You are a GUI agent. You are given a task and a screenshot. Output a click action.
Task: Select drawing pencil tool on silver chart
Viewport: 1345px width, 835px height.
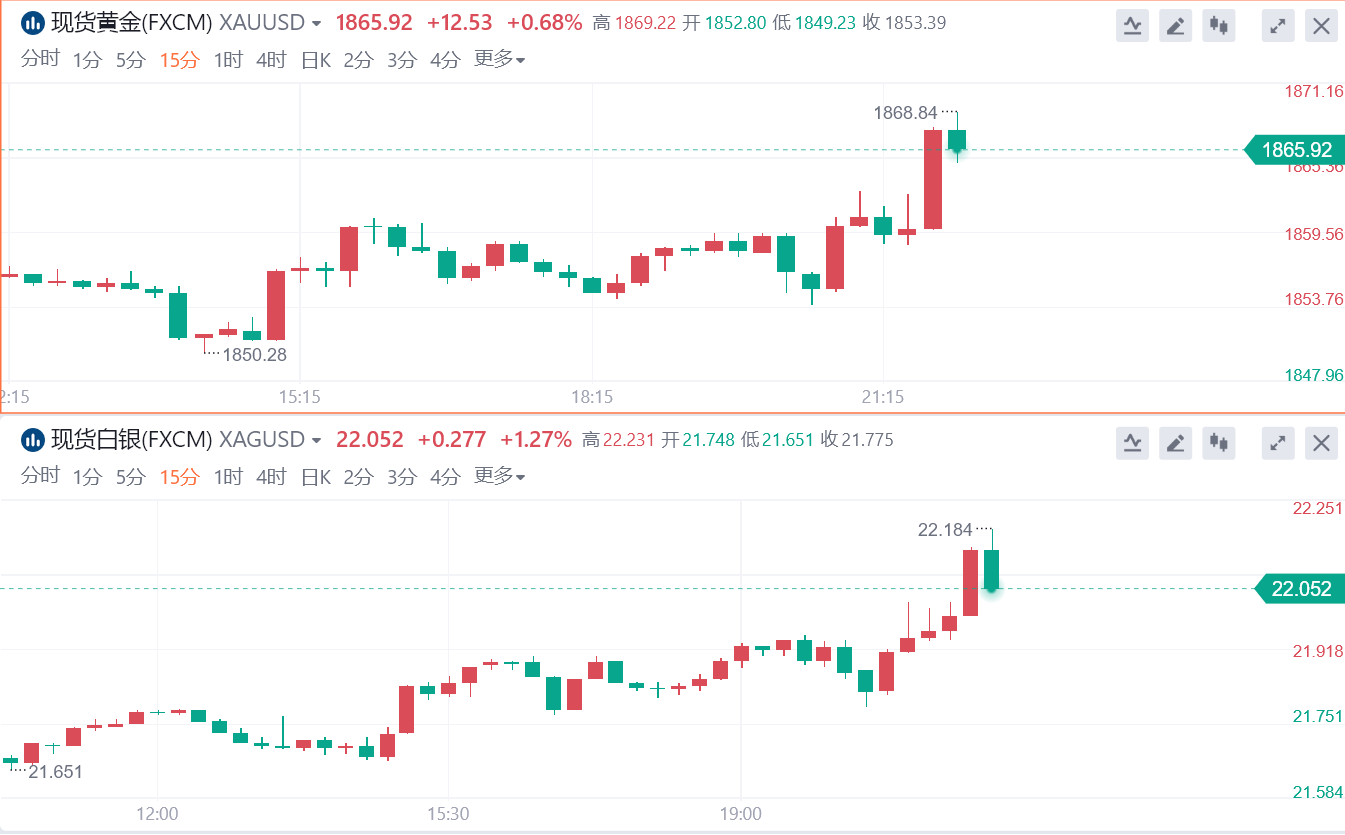click(1175, 442)
